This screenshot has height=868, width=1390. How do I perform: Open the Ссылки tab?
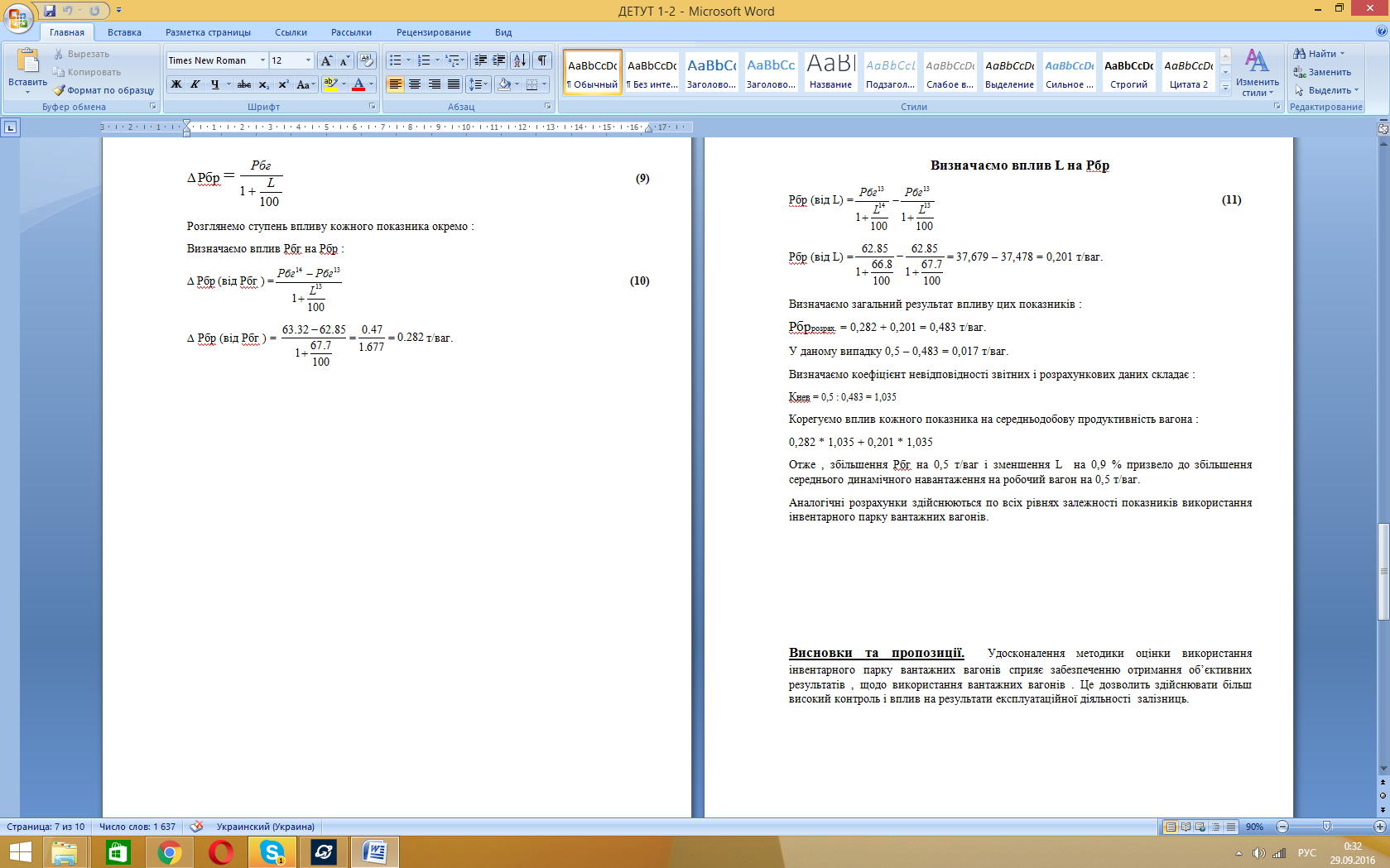[291, 32]
